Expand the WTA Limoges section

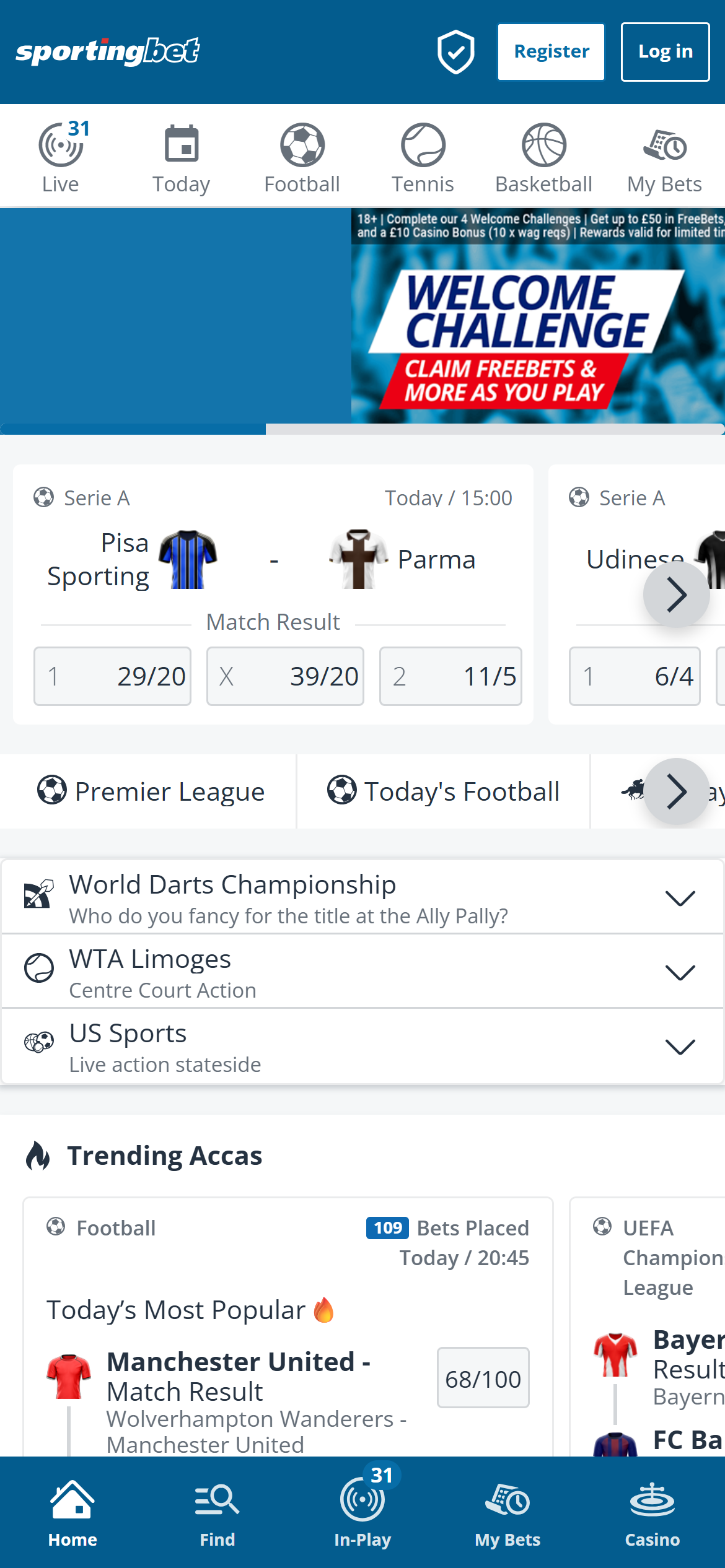(680, 973)
